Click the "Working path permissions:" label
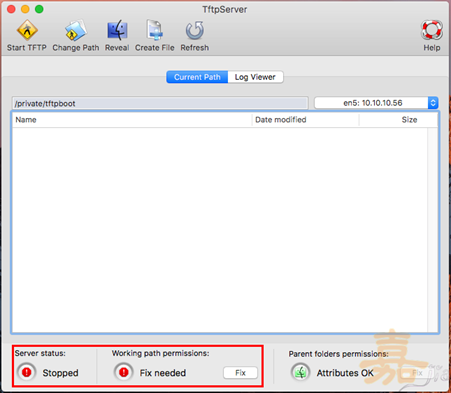This screenshot has height=393, width=451. tap(160, 353)
